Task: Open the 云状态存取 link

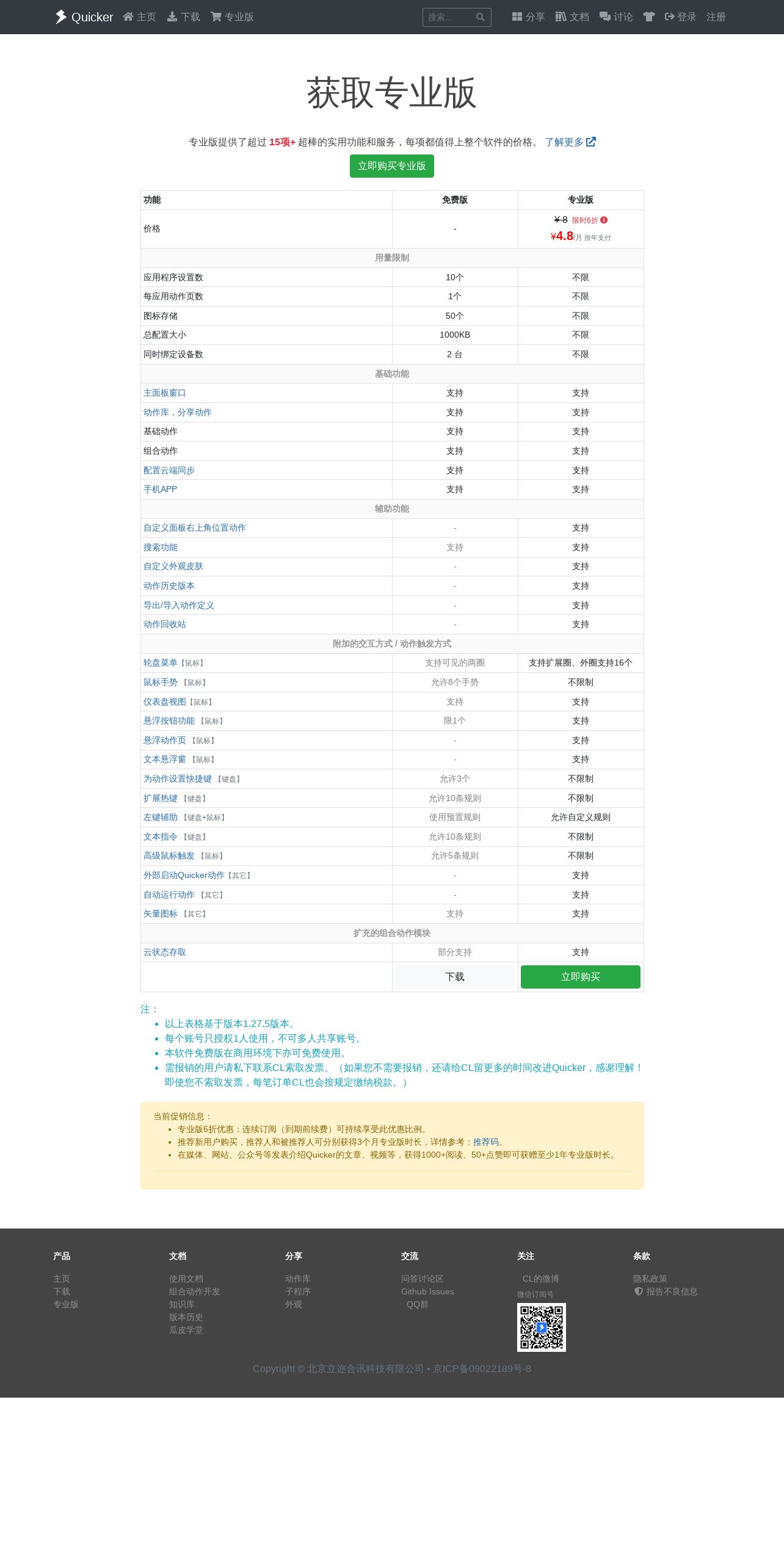Action: (165, 953)
